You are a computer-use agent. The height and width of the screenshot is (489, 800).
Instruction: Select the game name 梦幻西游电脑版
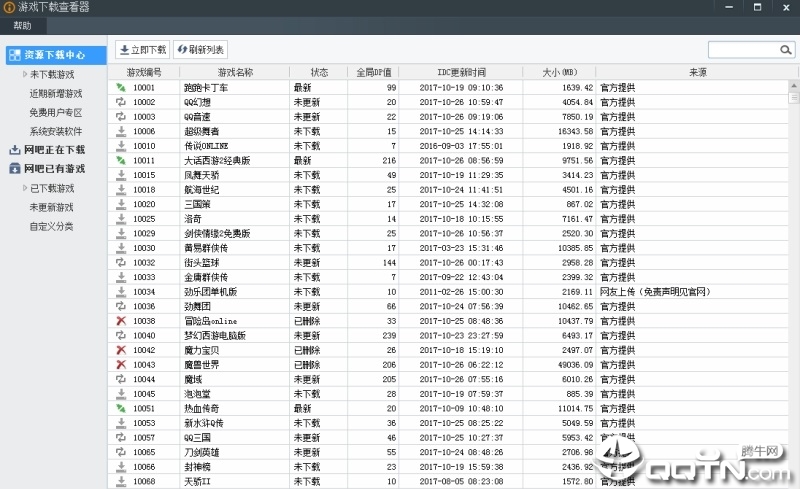[x=215, y=336]
